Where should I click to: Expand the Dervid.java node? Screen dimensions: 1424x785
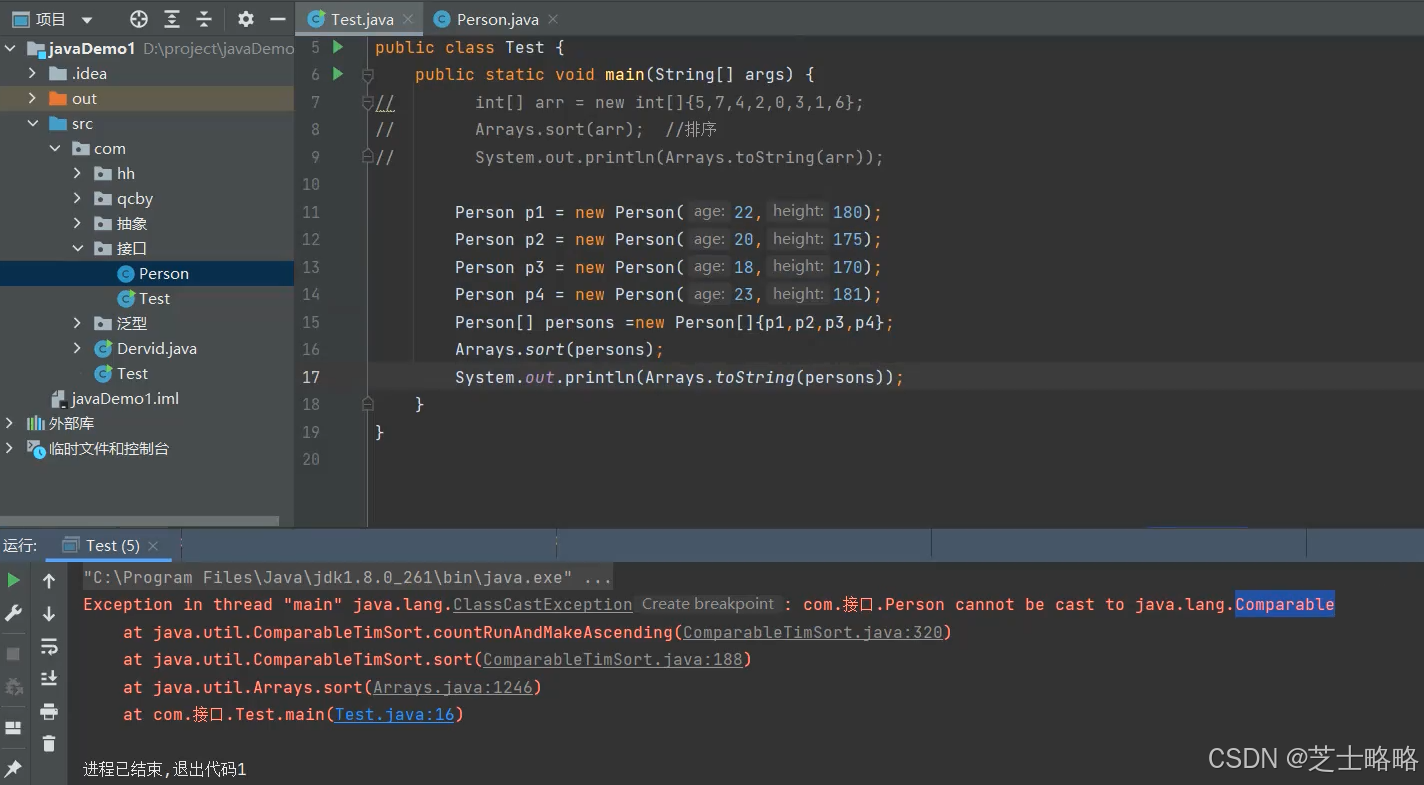coord(77,348)
